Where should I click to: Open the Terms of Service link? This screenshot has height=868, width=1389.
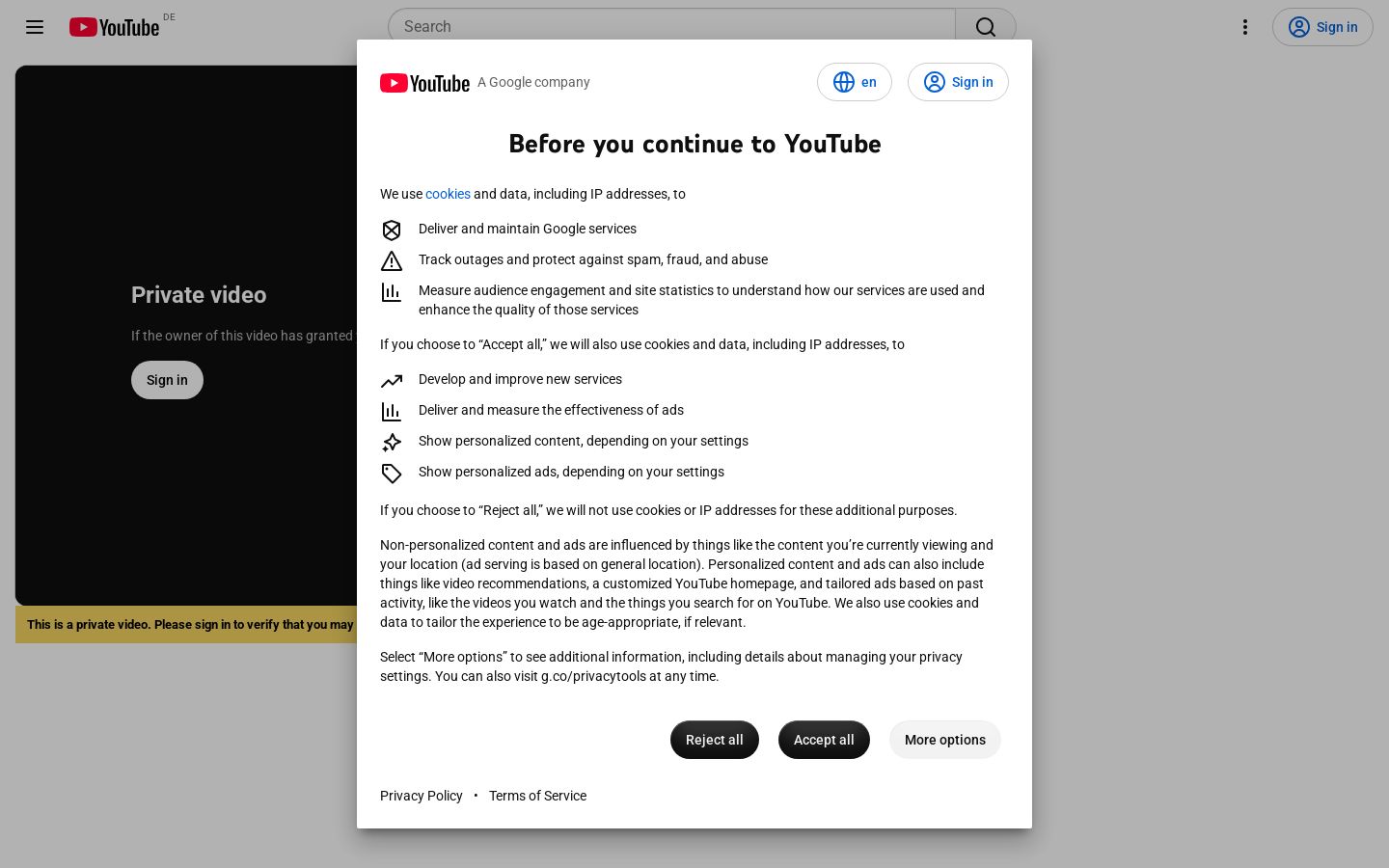click(x=537, y=796)
